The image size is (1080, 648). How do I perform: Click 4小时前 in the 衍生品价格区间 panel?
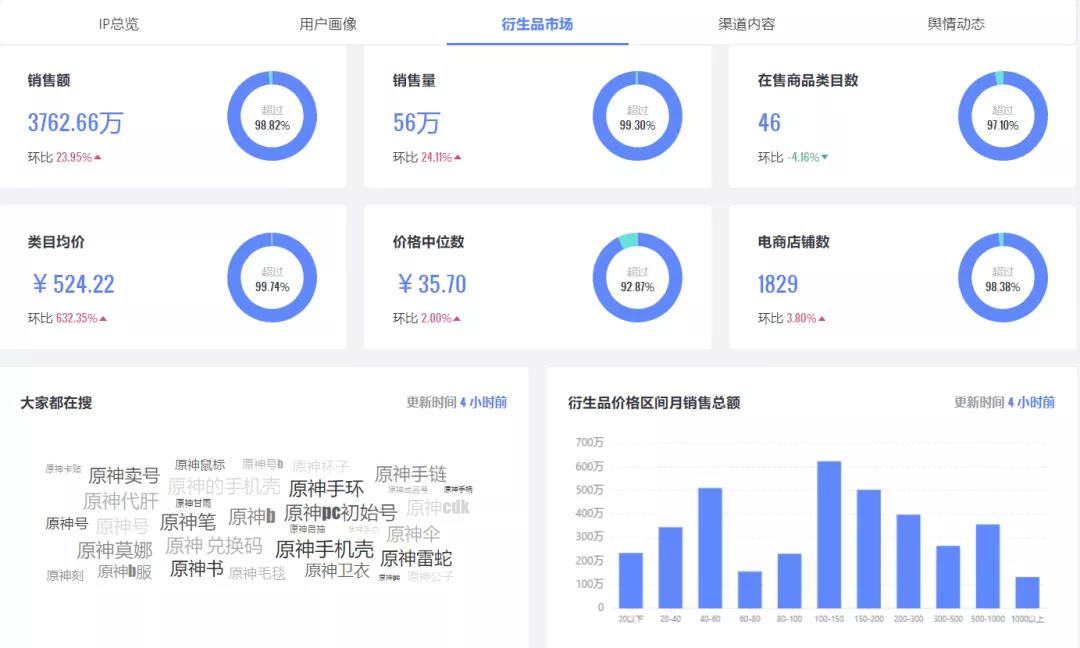click(1031, 402)
